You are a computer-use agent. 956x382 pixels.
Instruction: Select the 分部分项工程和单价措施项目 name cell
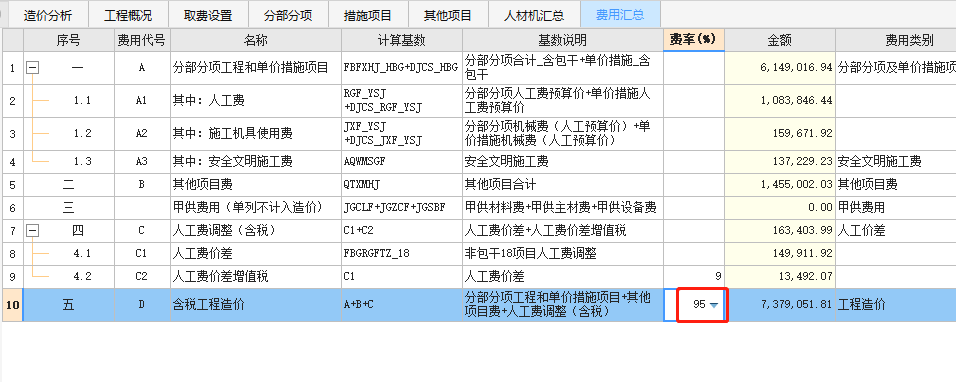(255, 68)
